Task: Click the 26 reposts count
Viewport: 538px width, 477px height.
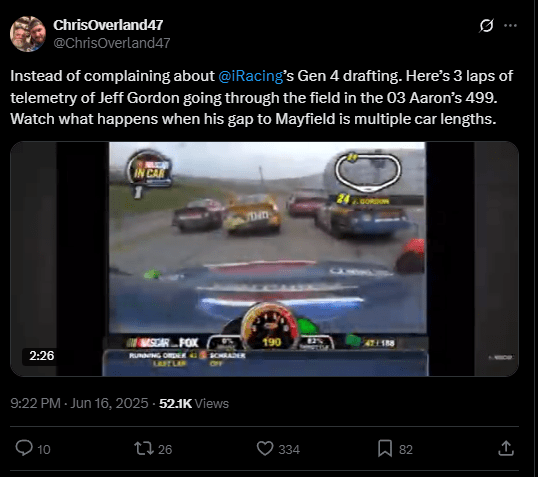Action: (x=165, y=450)
